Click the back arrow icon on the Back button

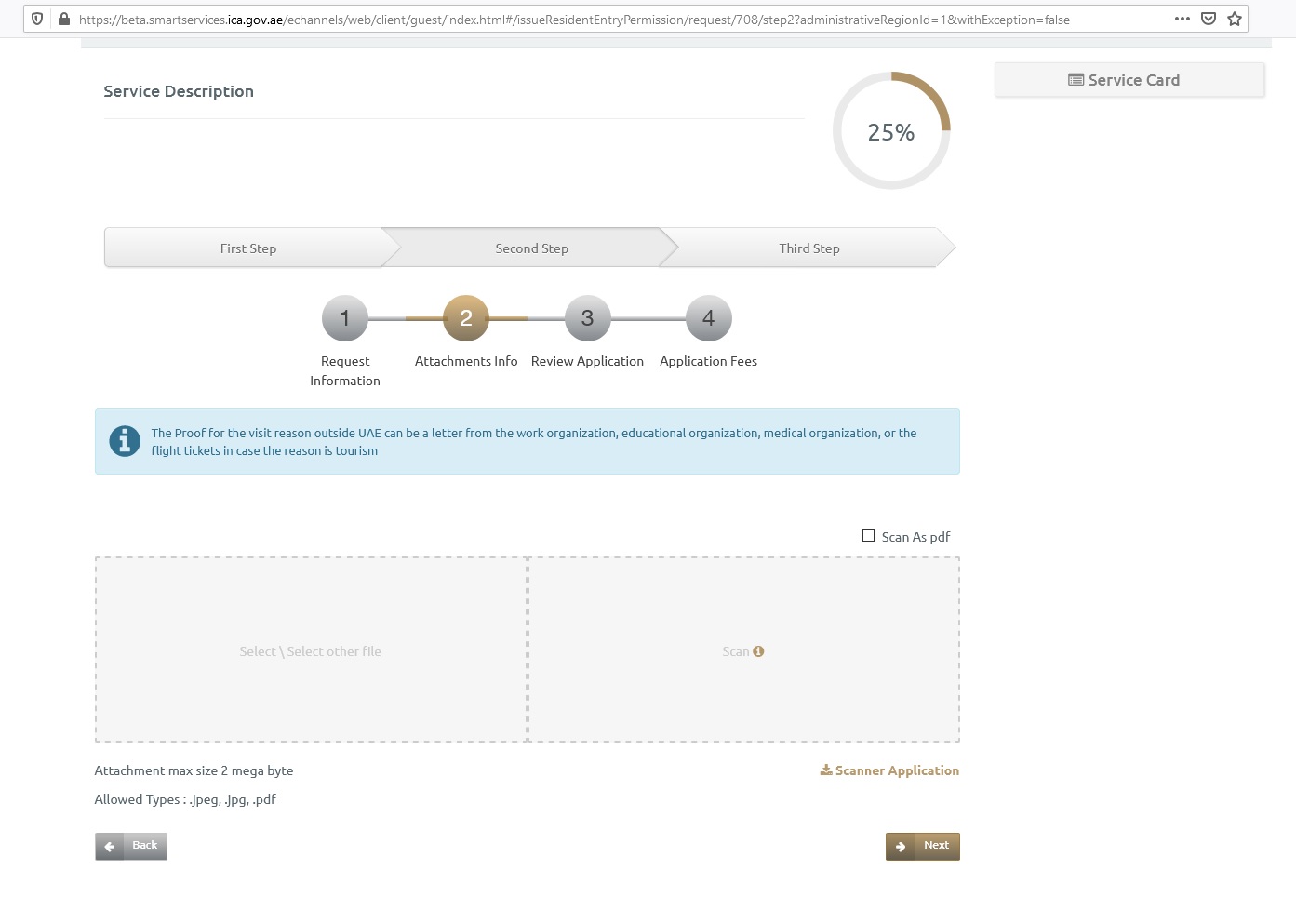(x=112, y=846)
